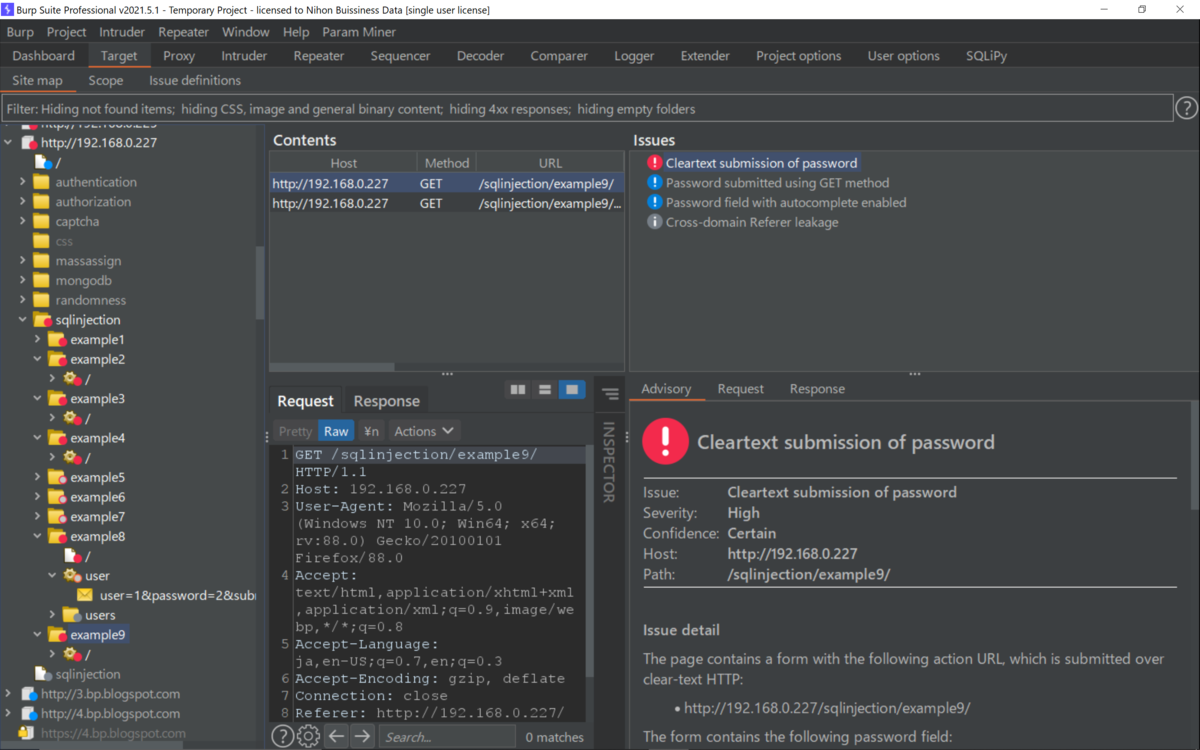Click the blue icon for Password field autocomplete issue

pos(654,202)
